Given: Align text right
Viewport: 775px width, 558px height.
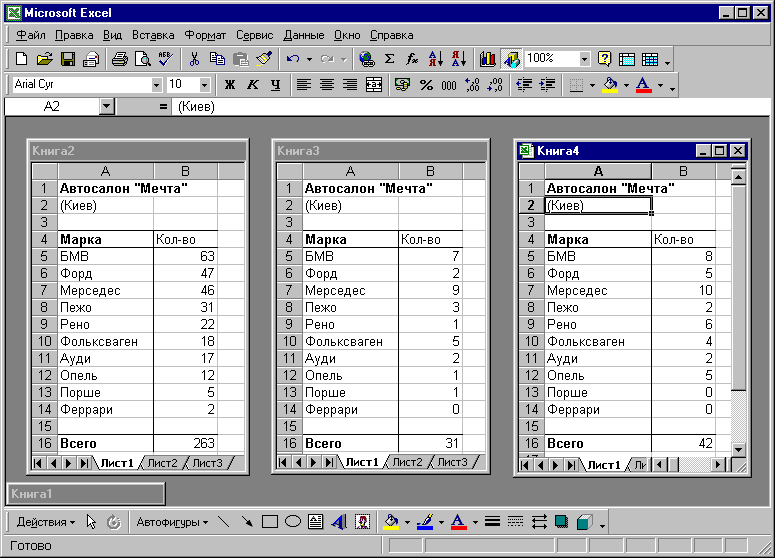Looking at the screenshot, I should (x=350, y=85).
